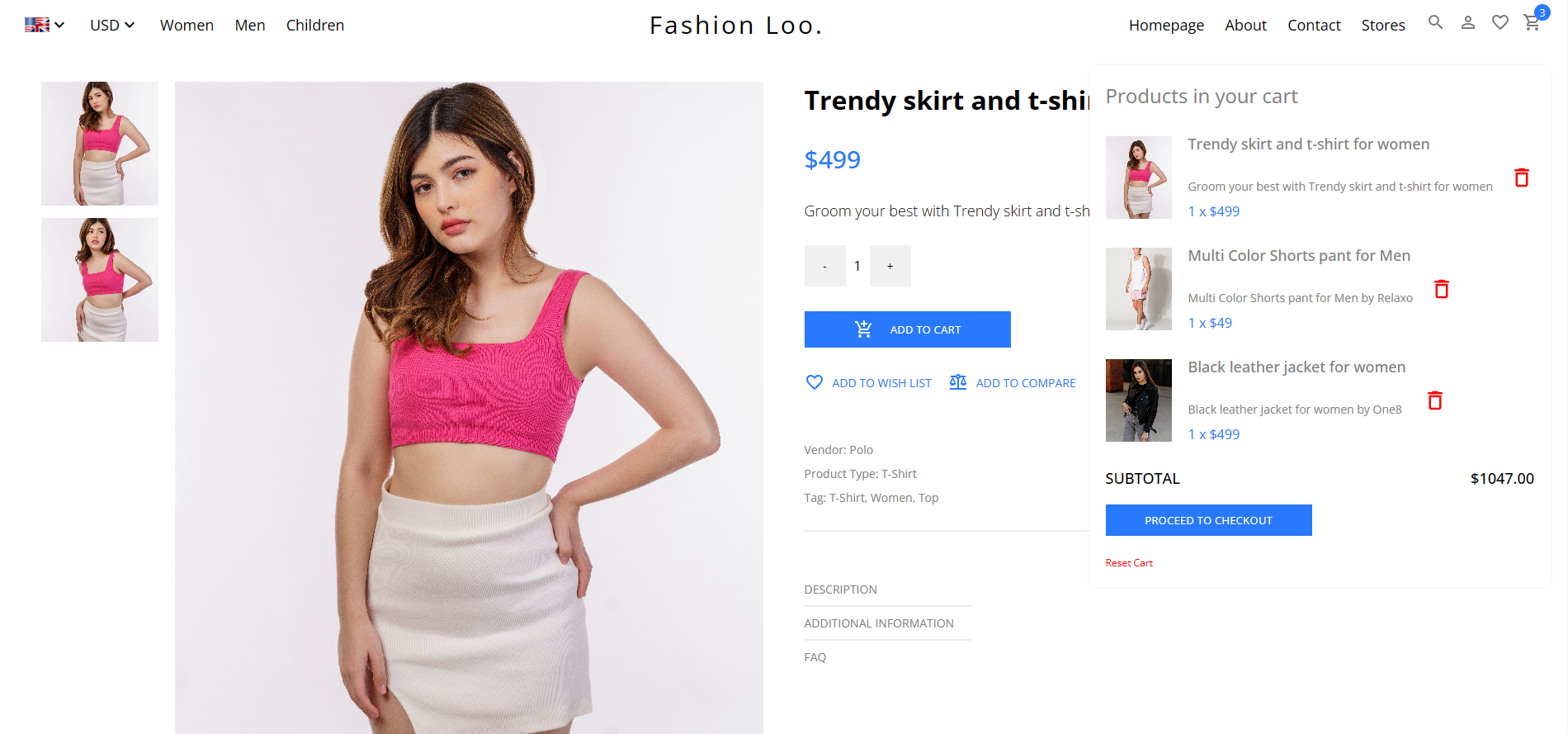Reset the cart
Image resolution: width=1568 pixels, height=734 pixels.
pyautogui.click(x=1129, y=562)
